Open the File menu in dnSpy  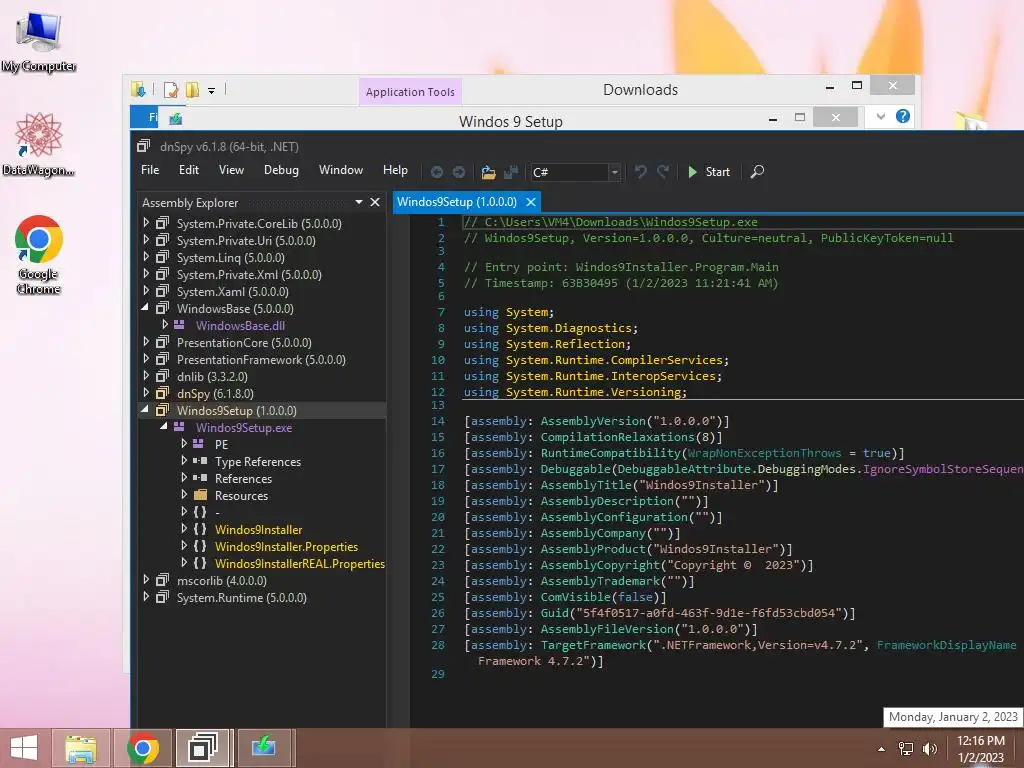(150, 170)
